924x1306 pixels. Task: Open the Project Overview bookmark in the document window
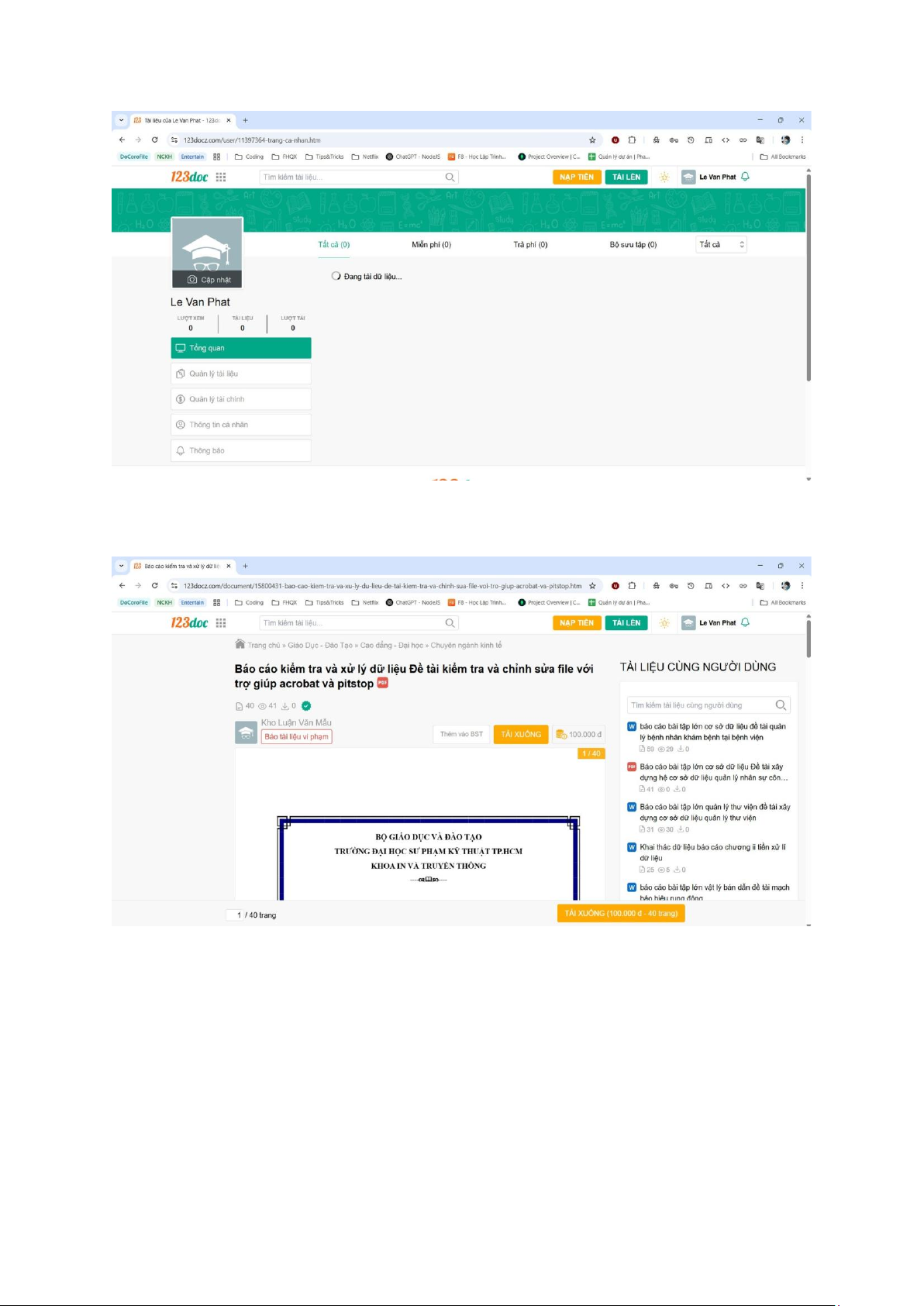[549, 602]
